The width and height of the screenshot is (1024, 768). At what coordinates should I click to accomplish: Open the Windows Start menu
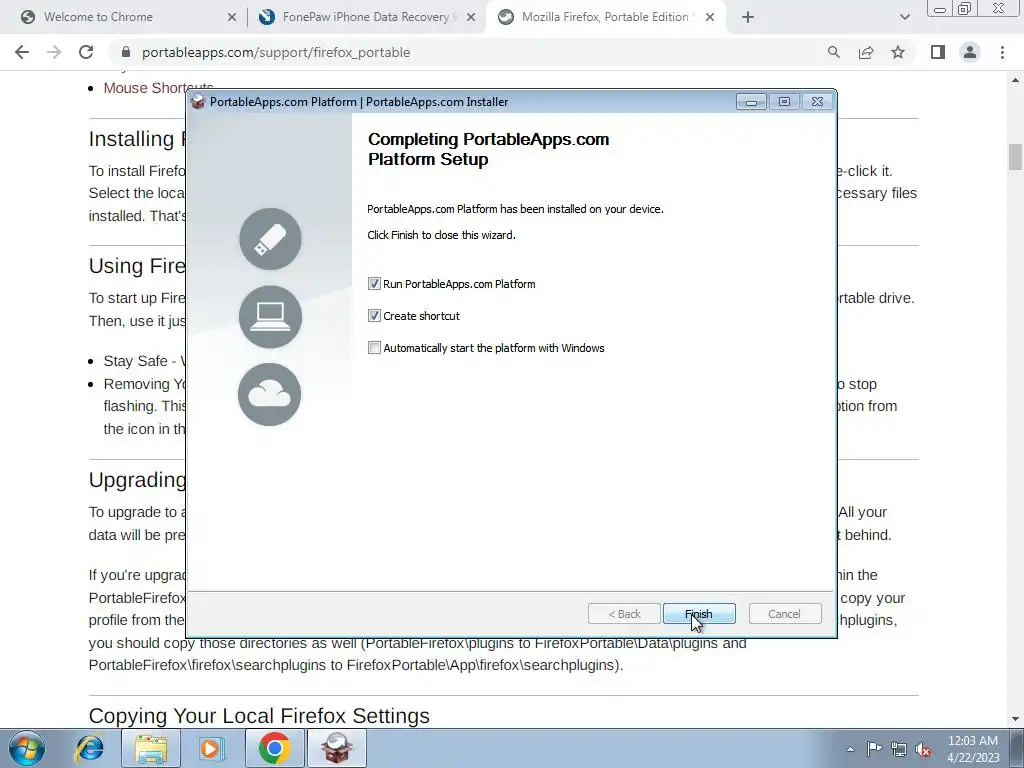[x=27, y=748]
